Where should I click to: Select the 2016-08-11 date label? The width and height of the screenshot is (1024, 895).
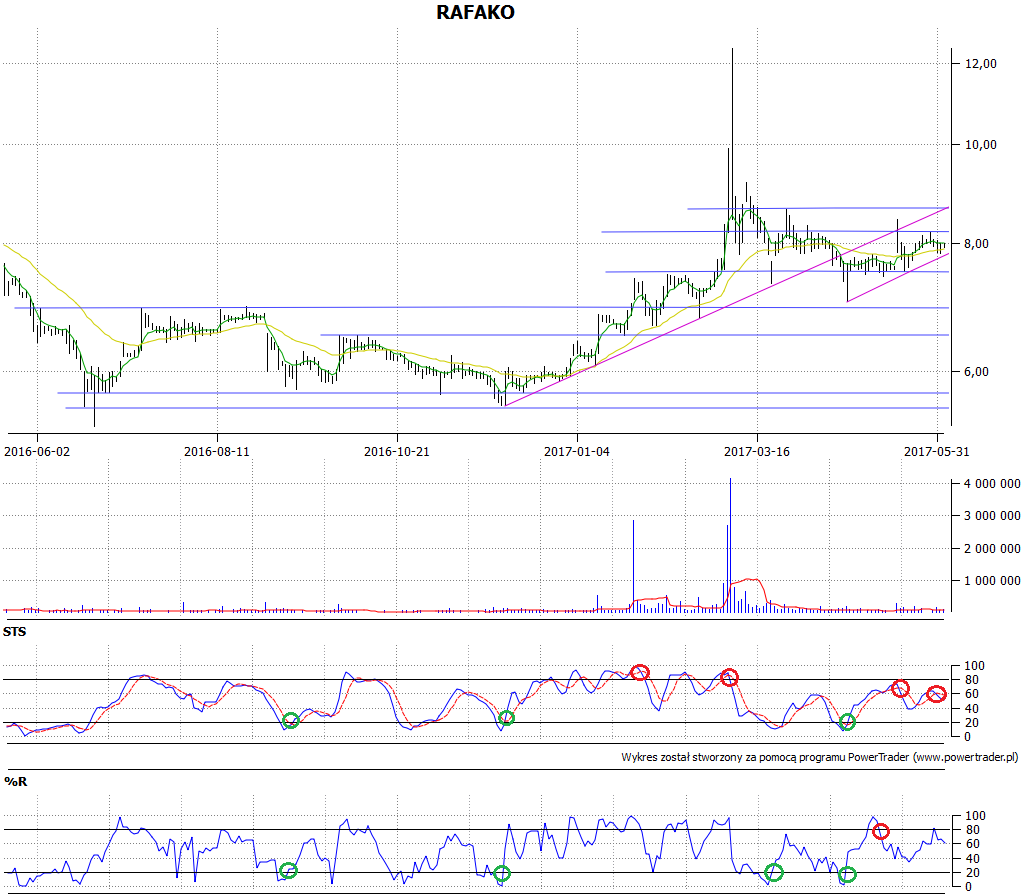(217, 451)
